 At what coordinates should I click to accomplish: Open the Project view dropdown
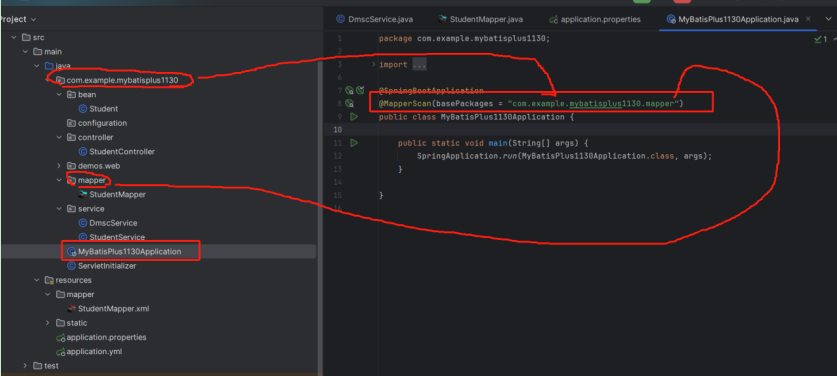(x=18, y=19)
